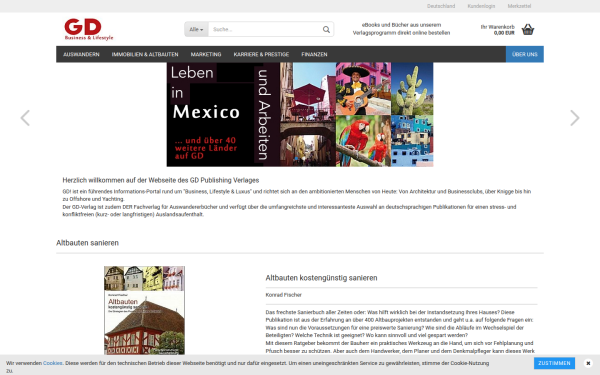Screen dimensions: 600x375
Task: Open the Immobilien & Altbauten menu
Action: [145, 54]
